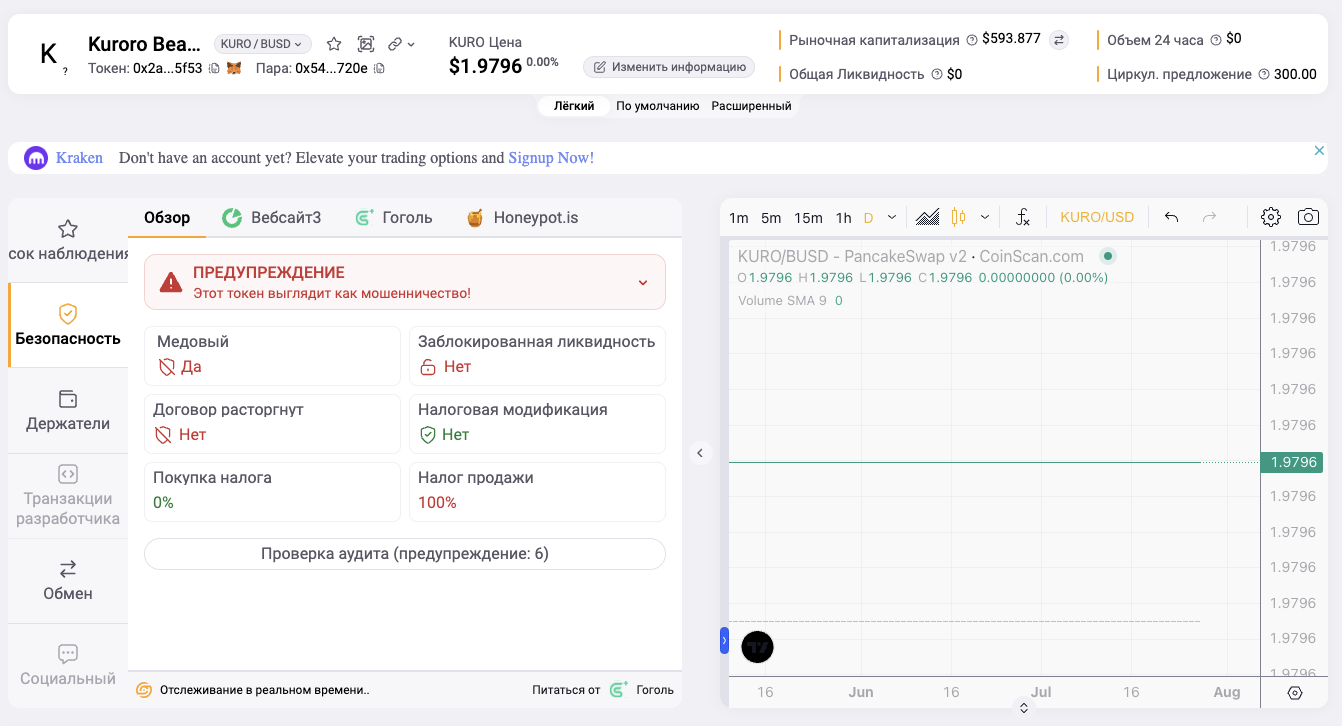Screen dimensions: 1342x726
Task: Open the watchlist star sidebar section
Action: coord(68,240)
